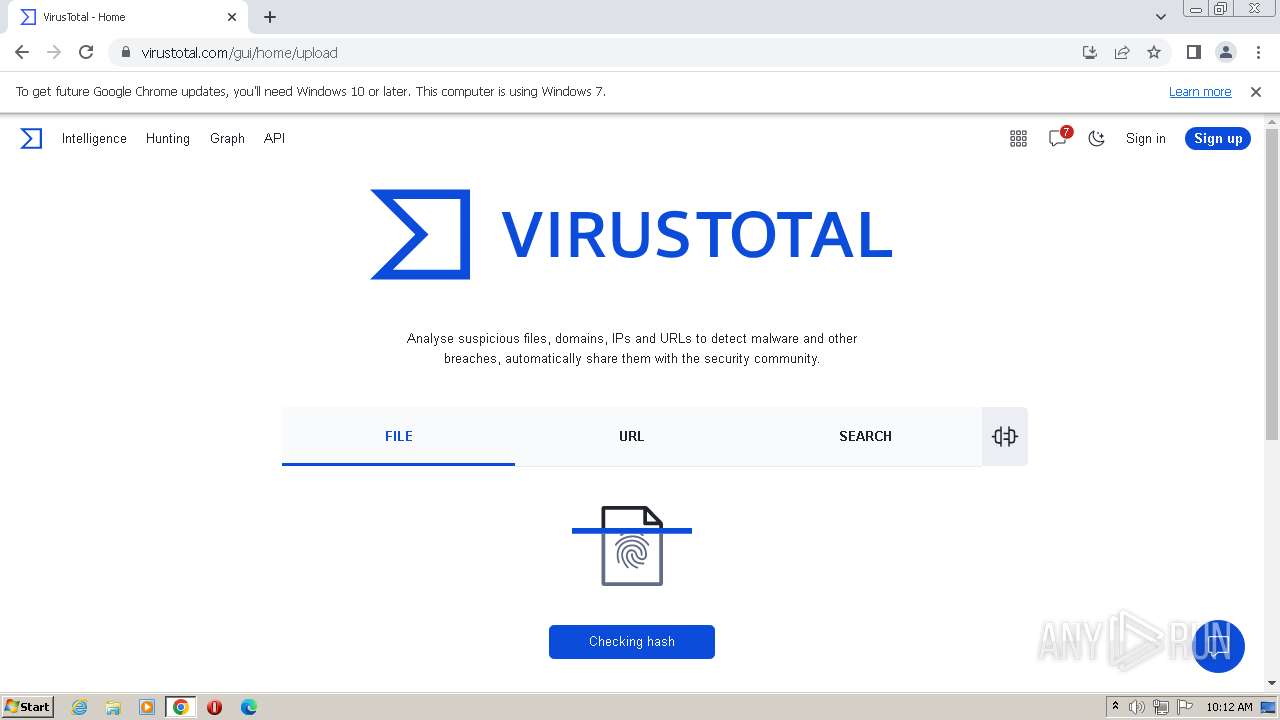Reload the current page
1280x720 pixels.
(x=86, y=52)
